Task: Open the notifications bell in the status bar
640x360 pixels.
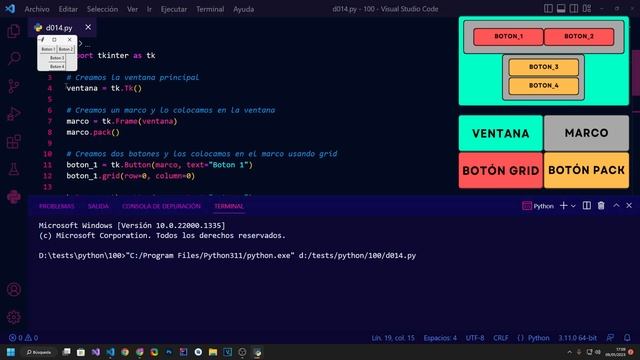Action: tap(627, 338)
